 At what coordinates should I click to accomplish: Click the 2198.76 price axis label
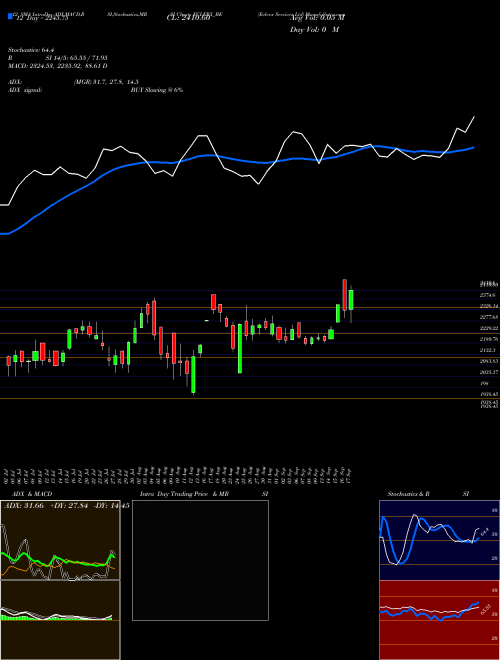[488, 339]
